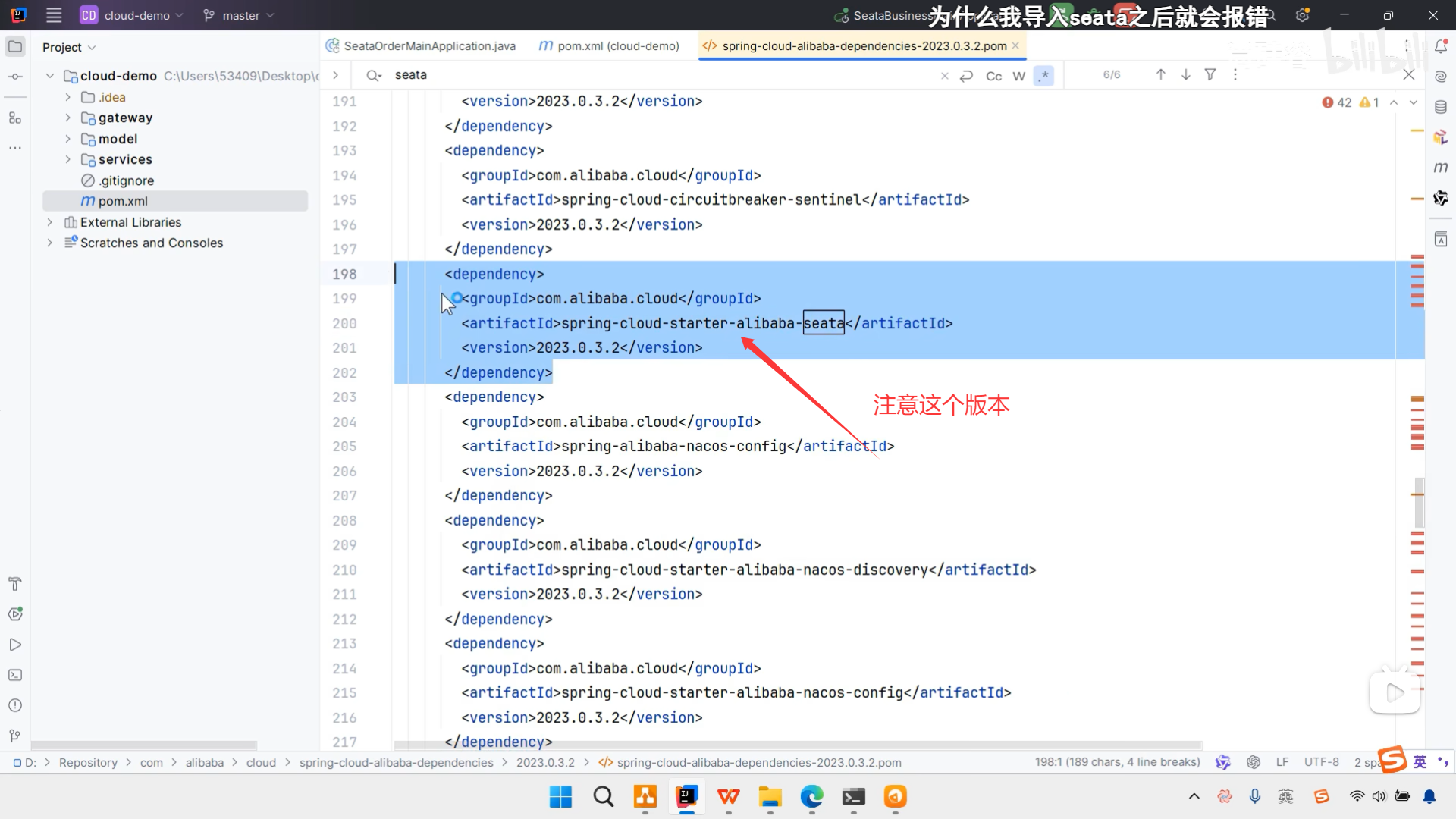The image size is (1456, 819).
Task: Open the Commit tool window icon
Action: [15, 77]
